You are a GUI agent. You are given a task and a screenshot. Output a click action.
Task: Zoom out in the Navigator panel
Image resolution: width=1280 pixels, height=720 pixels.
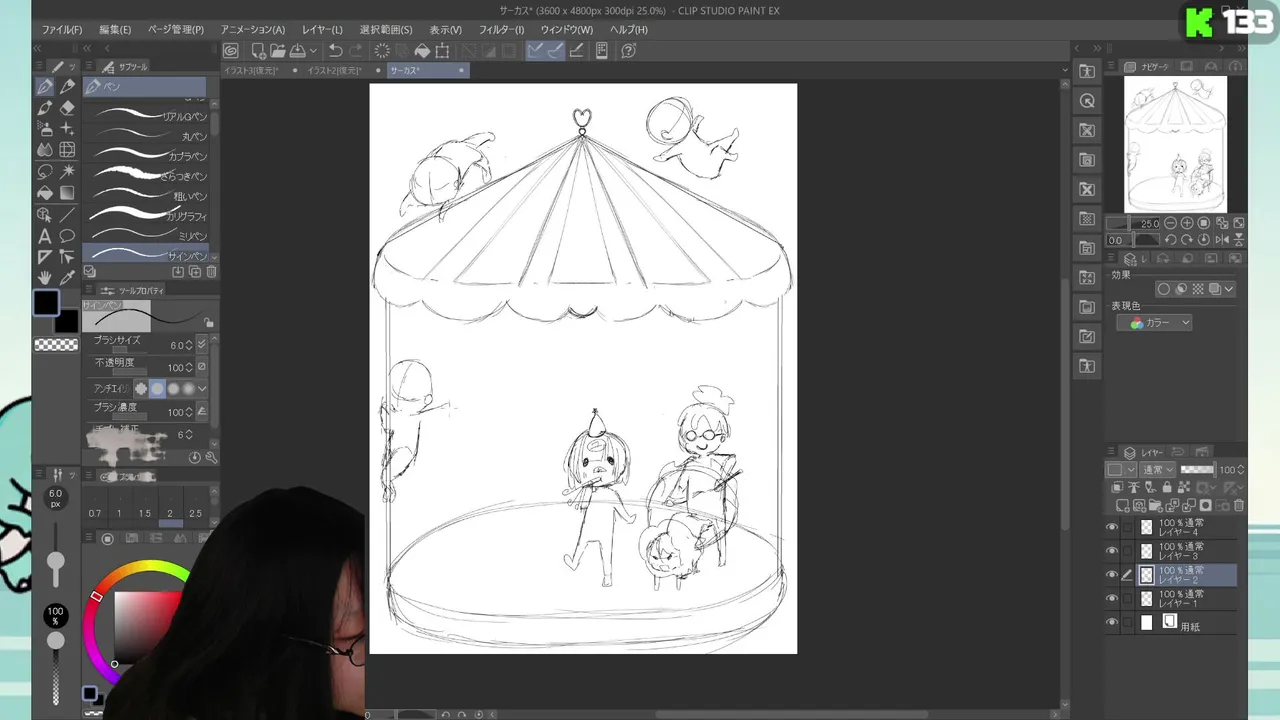point(1171,223)
